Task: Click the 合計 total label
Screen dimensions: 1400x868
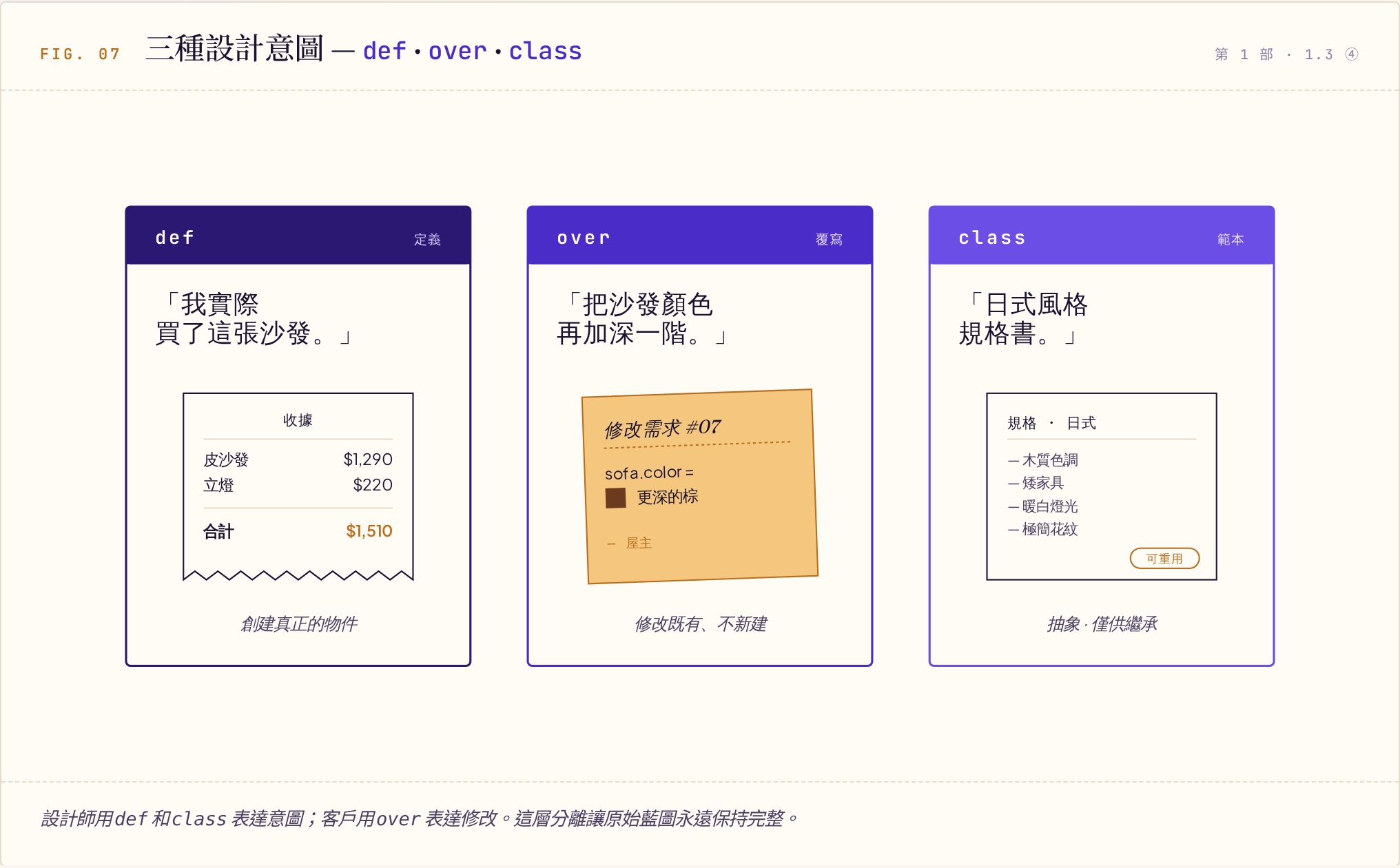Action: coord(218,531)
